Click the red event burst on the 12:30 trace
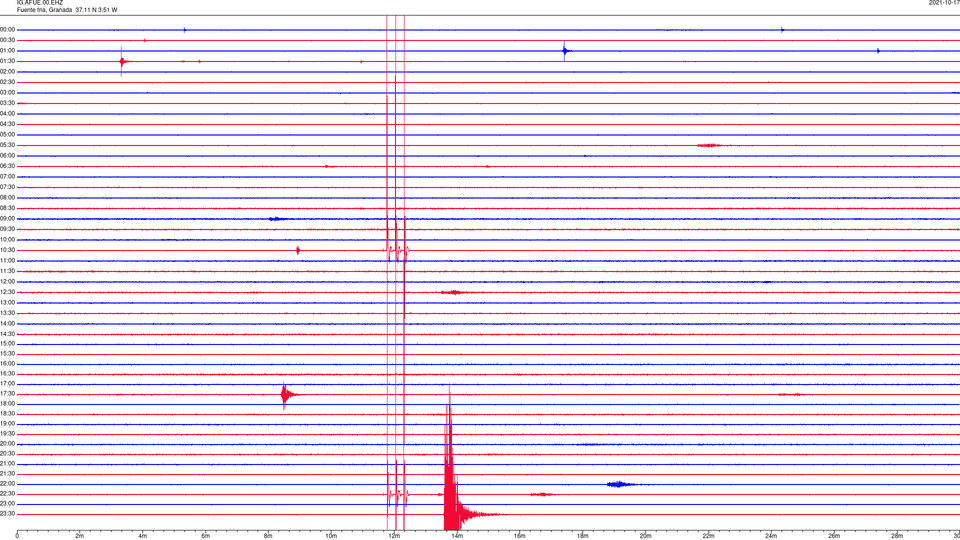This screenshot has height=540, width=960. point(452,293)
